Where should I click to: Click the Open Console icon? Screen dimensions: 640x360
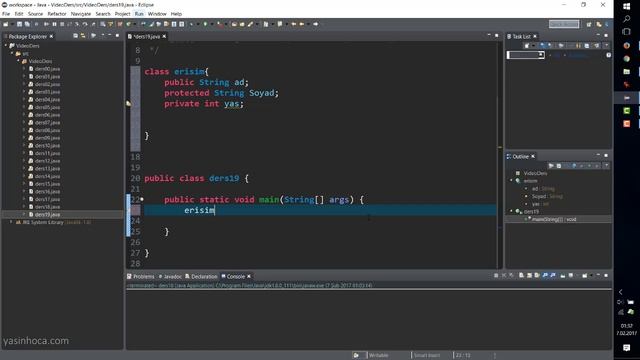pyautogui.click(x=585, y=276)
